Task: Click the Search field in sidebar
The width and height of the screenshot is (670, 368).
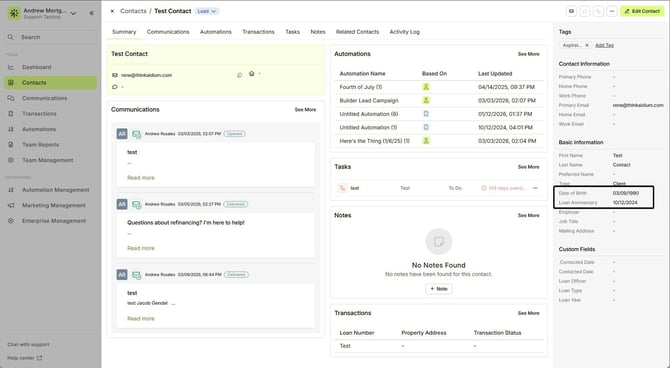Action: point(50,37)
